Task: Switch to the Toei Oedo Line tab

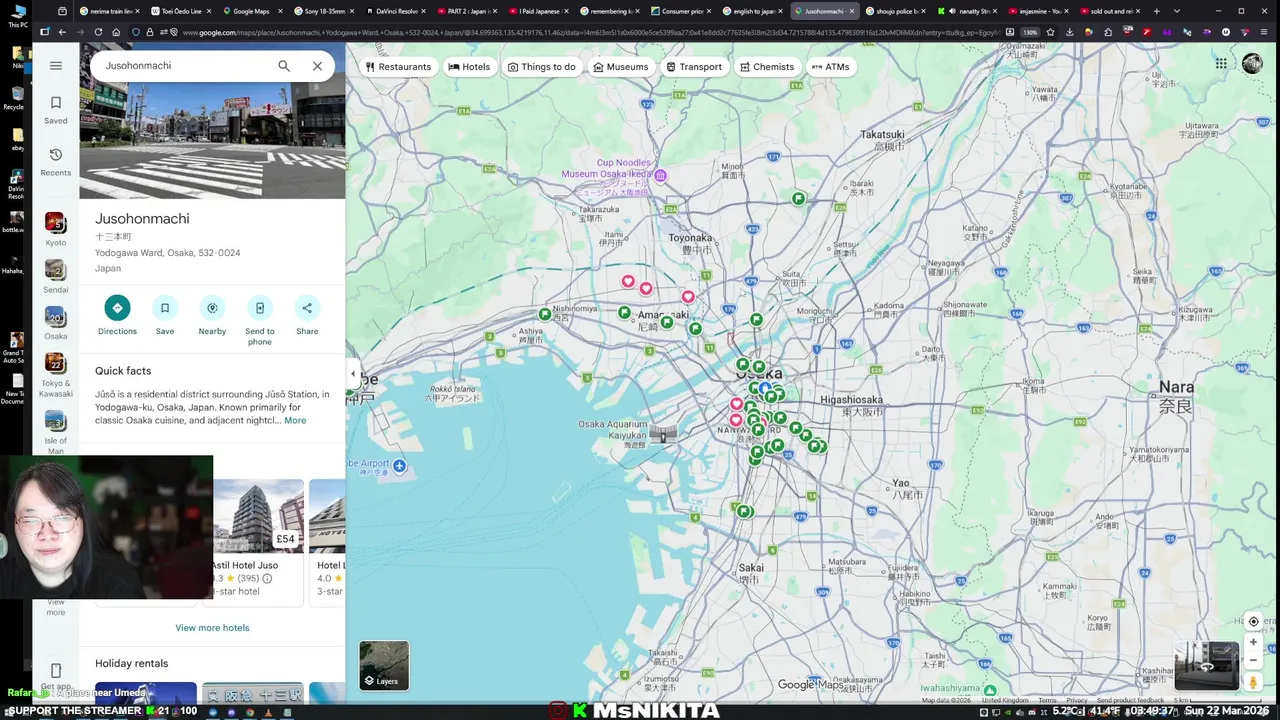Action: pos(182,11)
